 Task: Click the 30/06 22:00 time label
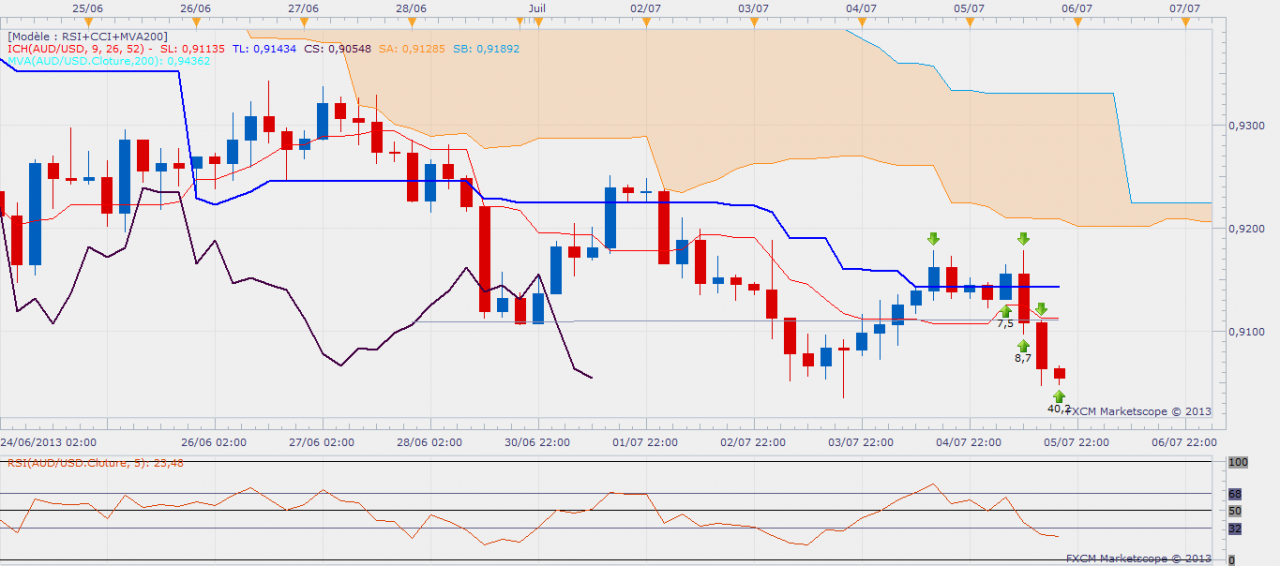tap(539, 441)
